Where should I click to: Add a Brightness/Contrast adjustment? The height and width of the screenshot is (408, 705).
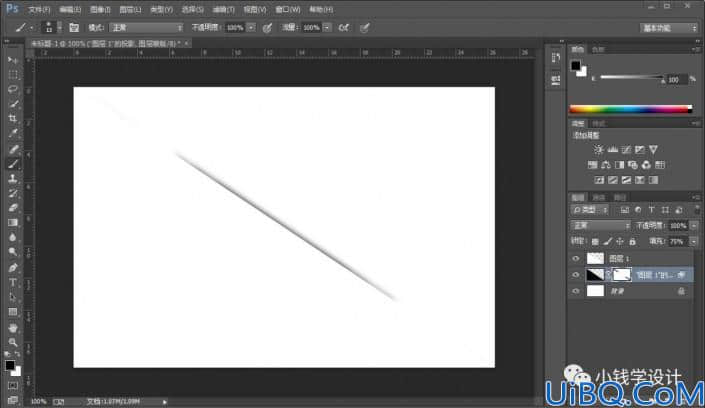(598, 149)
